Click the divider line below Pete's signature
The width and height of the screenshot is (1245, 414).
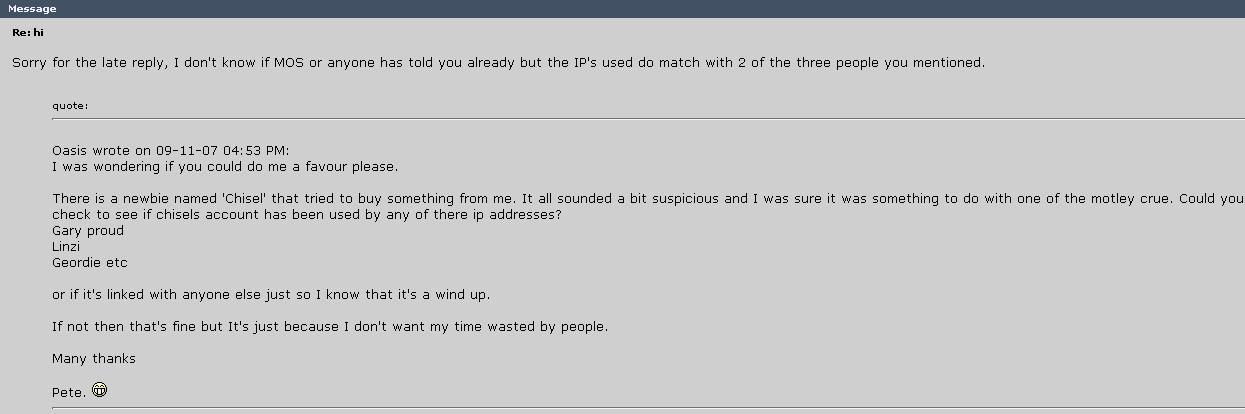click(x=640, y=407)
